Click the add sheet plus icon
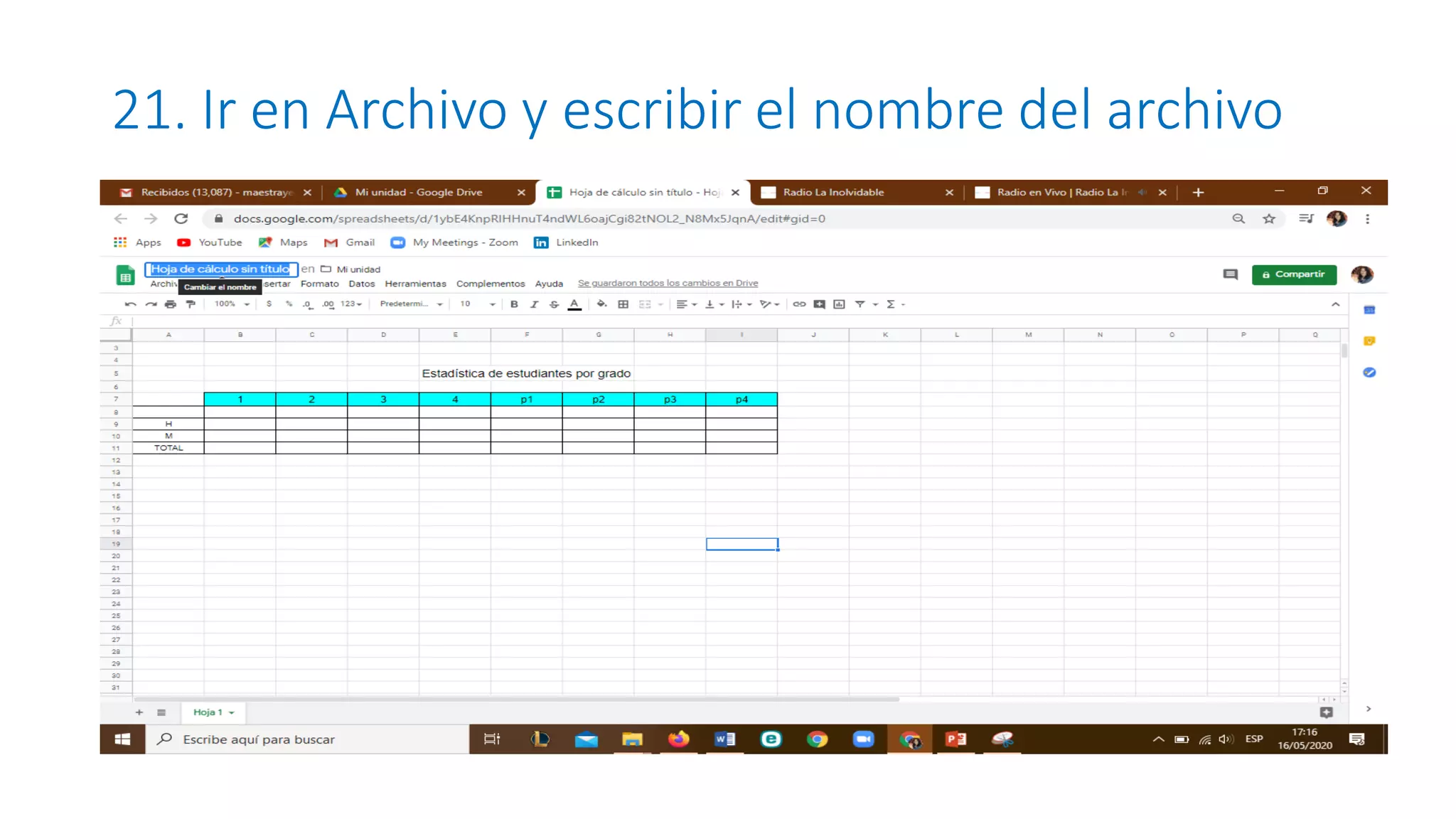Image resolution: width=1456 pixels, height=819 pixels. 139,712
